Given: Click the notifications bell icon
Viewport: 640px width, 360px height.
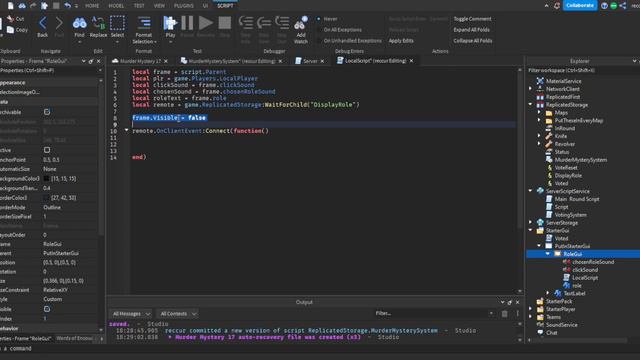Looking at the screenshot, I should pos(557,6).
